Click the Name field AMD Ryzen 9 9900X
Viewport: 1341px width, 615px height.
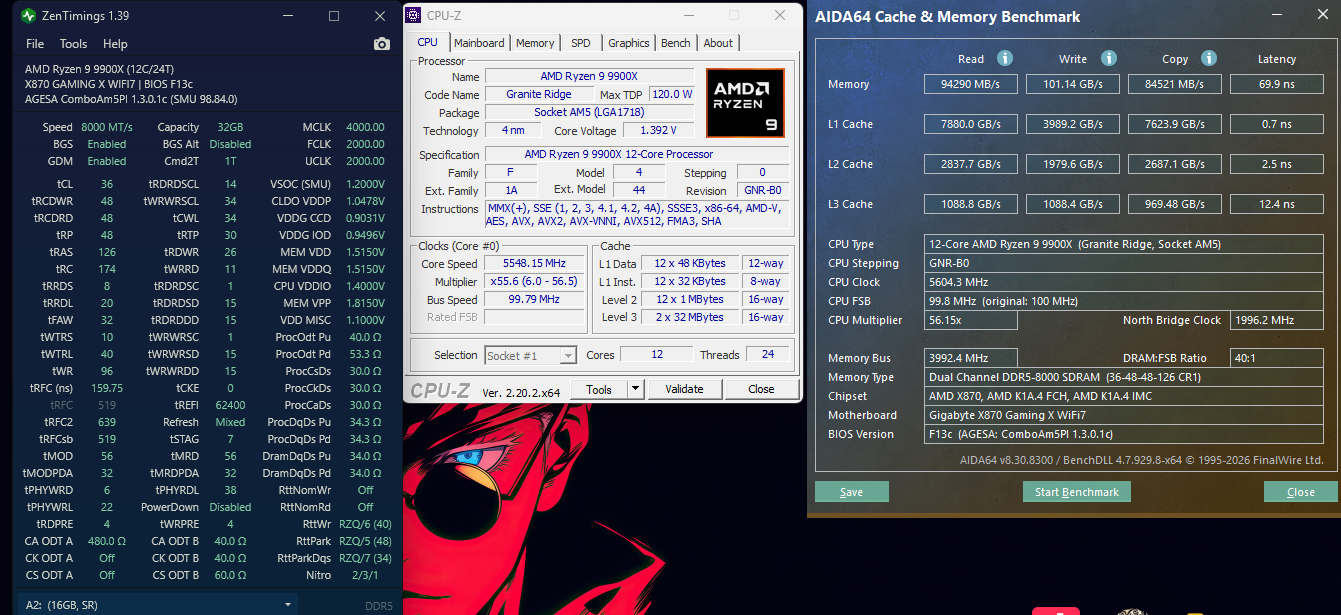click(590, 77)
